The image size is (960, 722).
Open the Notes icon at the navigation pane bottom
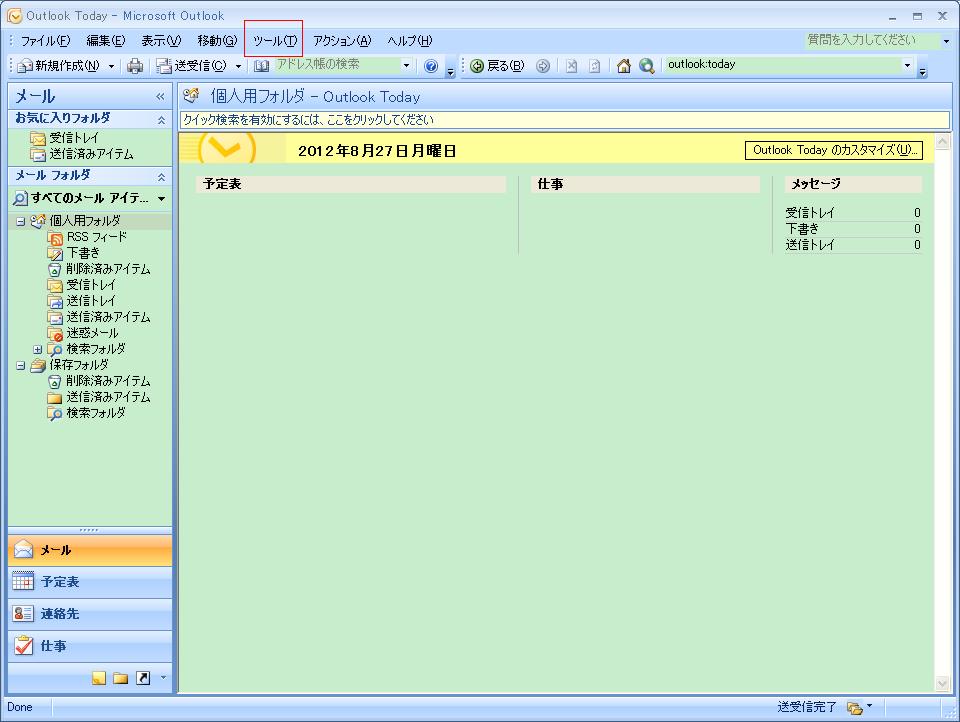pyautogui.click(x=99, y=677)
